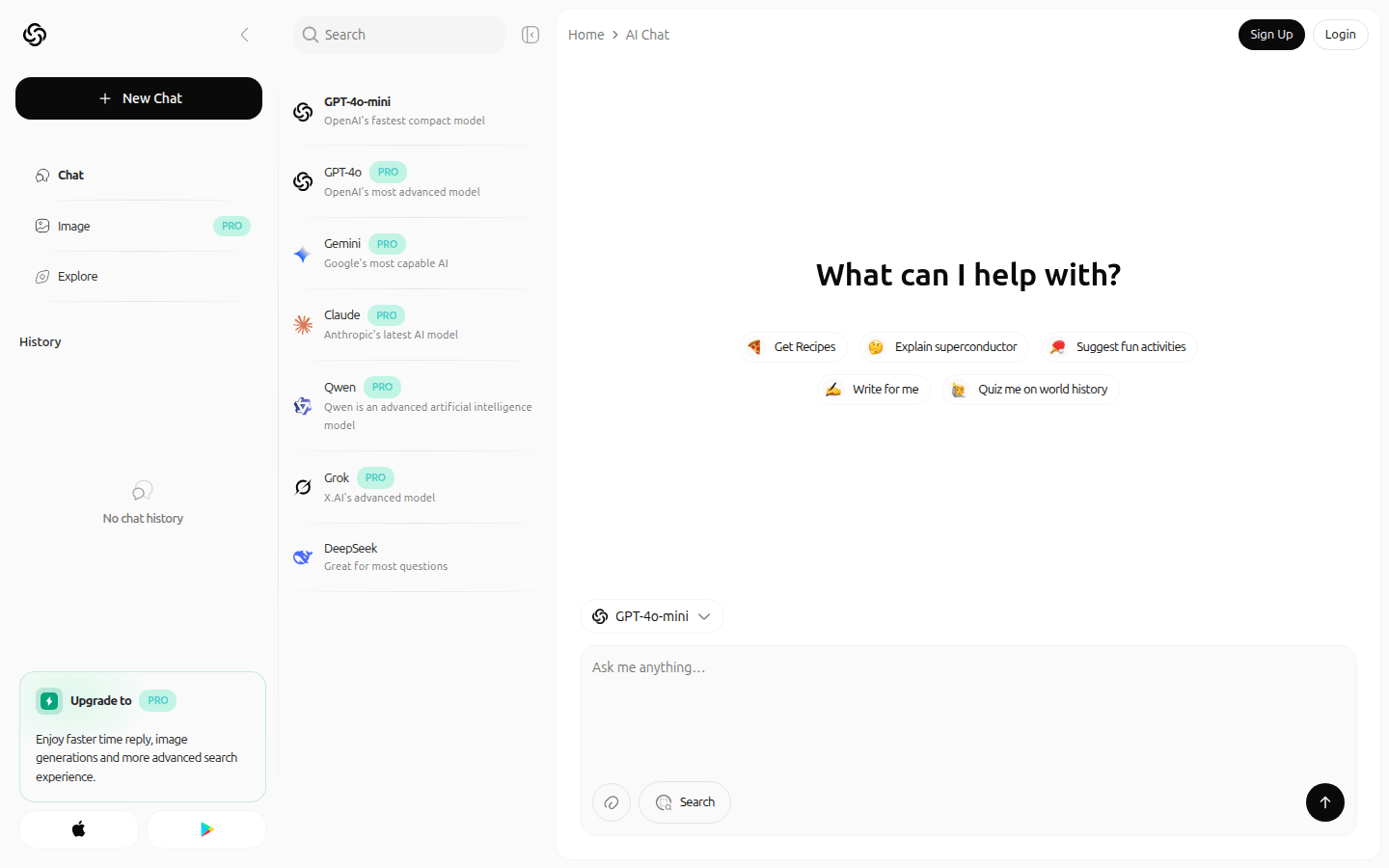Screen dimensions: 1389x868
Task: Open the Image section in sidebar
Action: [74, 227]
